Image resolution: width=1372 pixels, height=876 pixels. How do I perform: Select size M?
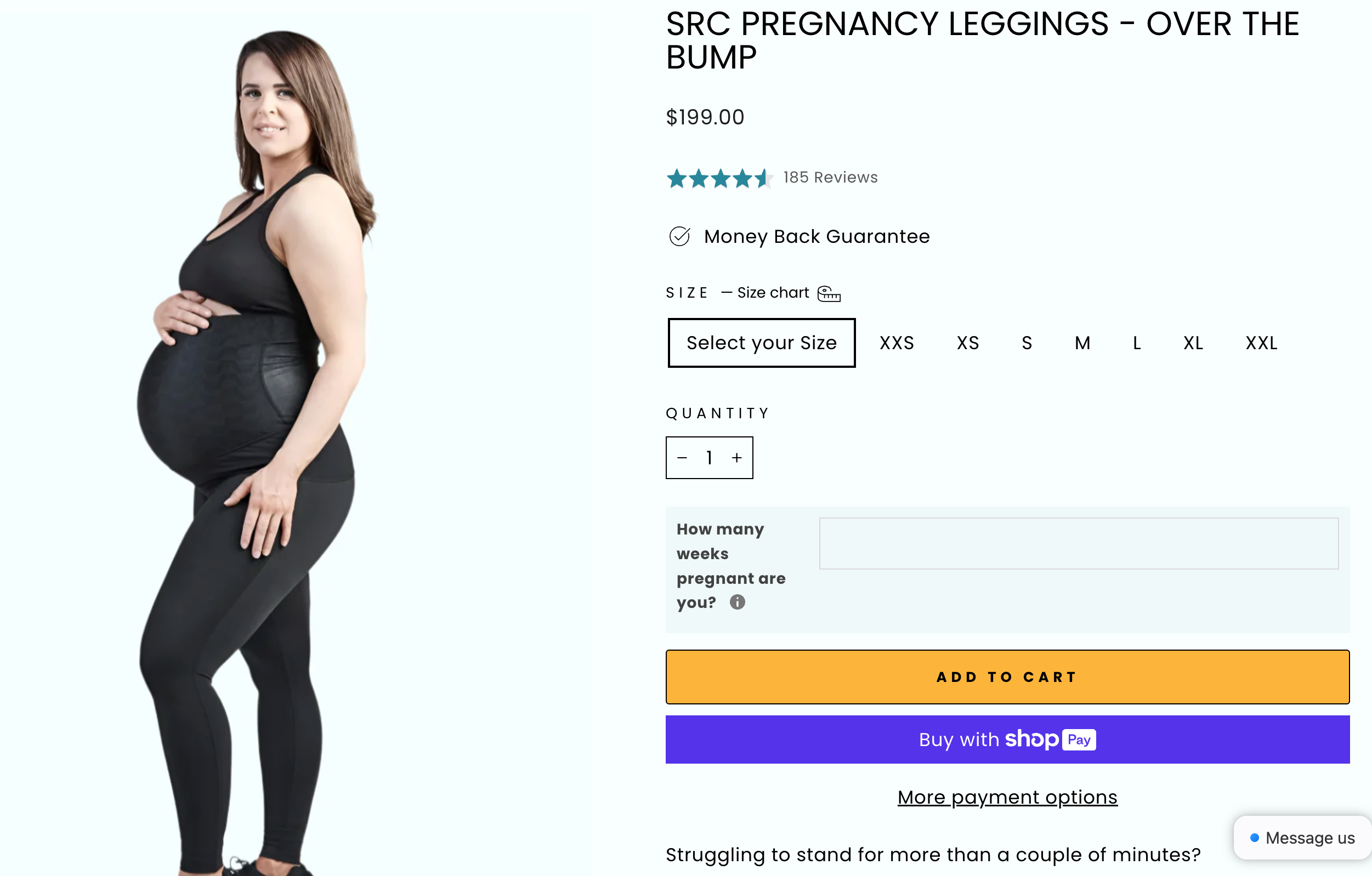pyautogui.click(x=1082, y=343)
